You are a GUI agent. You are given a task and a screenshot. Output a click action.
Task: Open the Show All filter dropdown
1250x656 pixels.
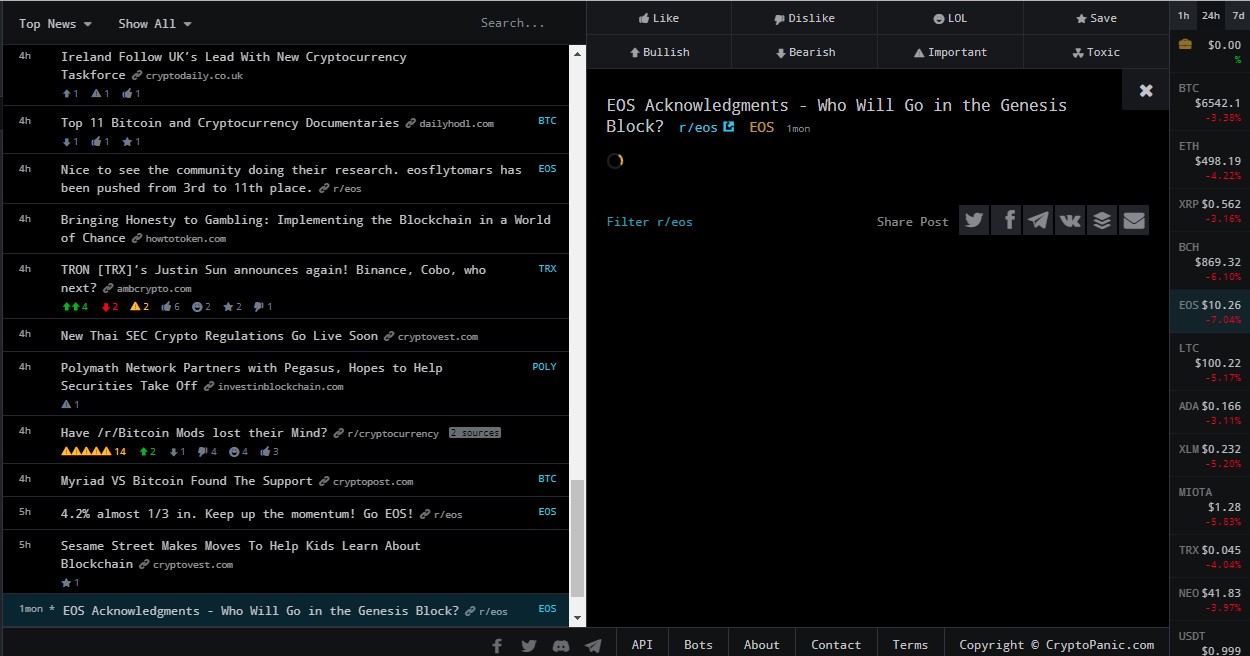click(x=155, y=23)
